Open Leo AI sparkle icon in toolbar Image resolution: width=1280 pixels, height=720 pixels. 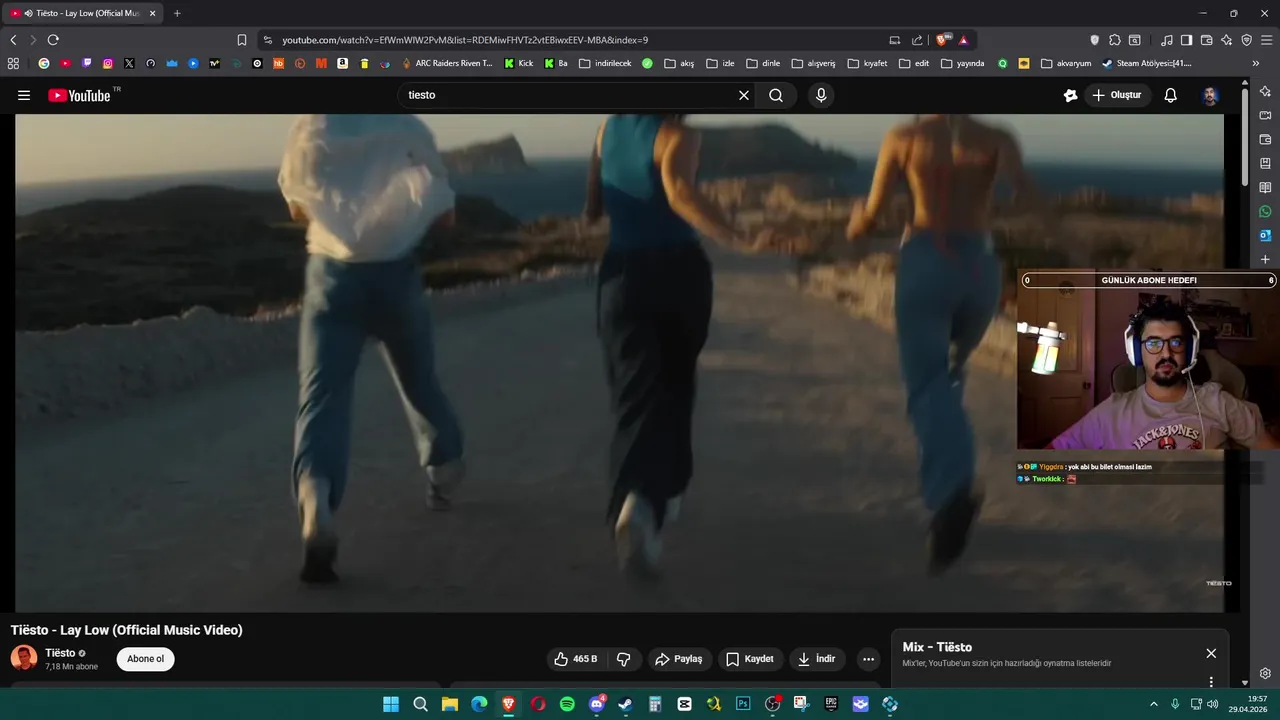pos(1226,40)
